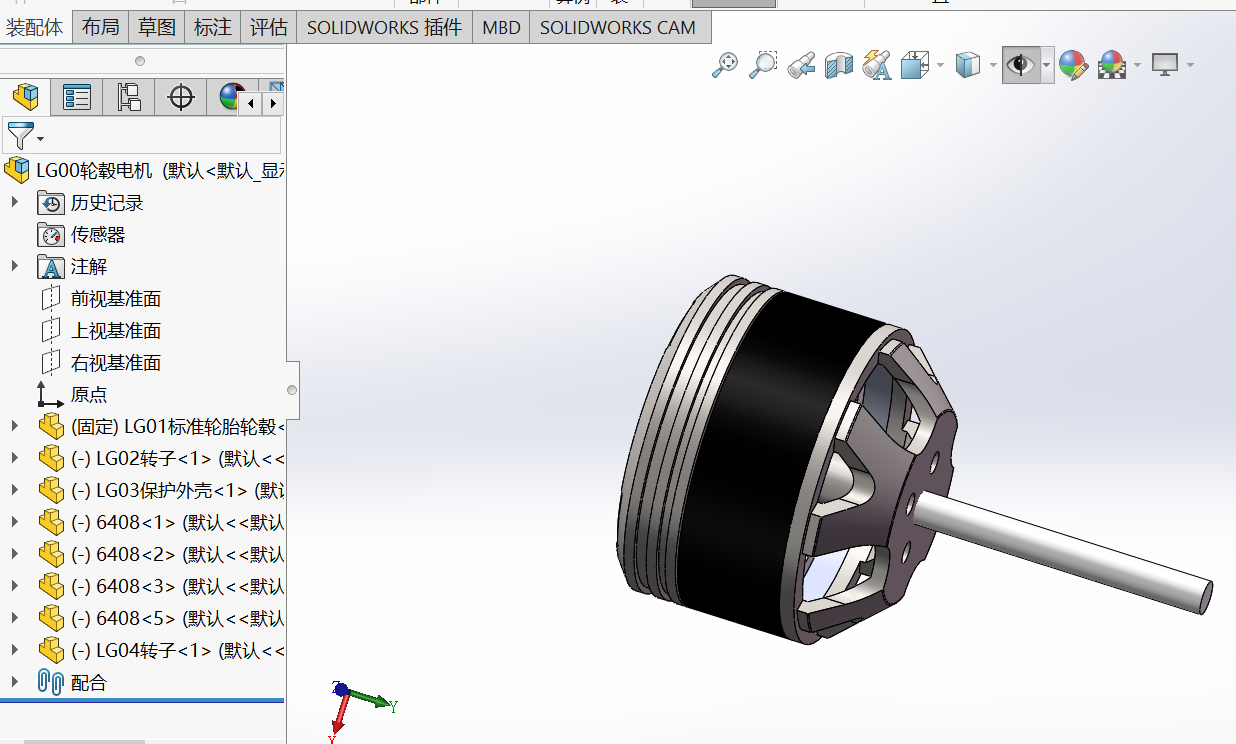
Task: Click the 前视基准面 plane icon
Action: point(50,299)
